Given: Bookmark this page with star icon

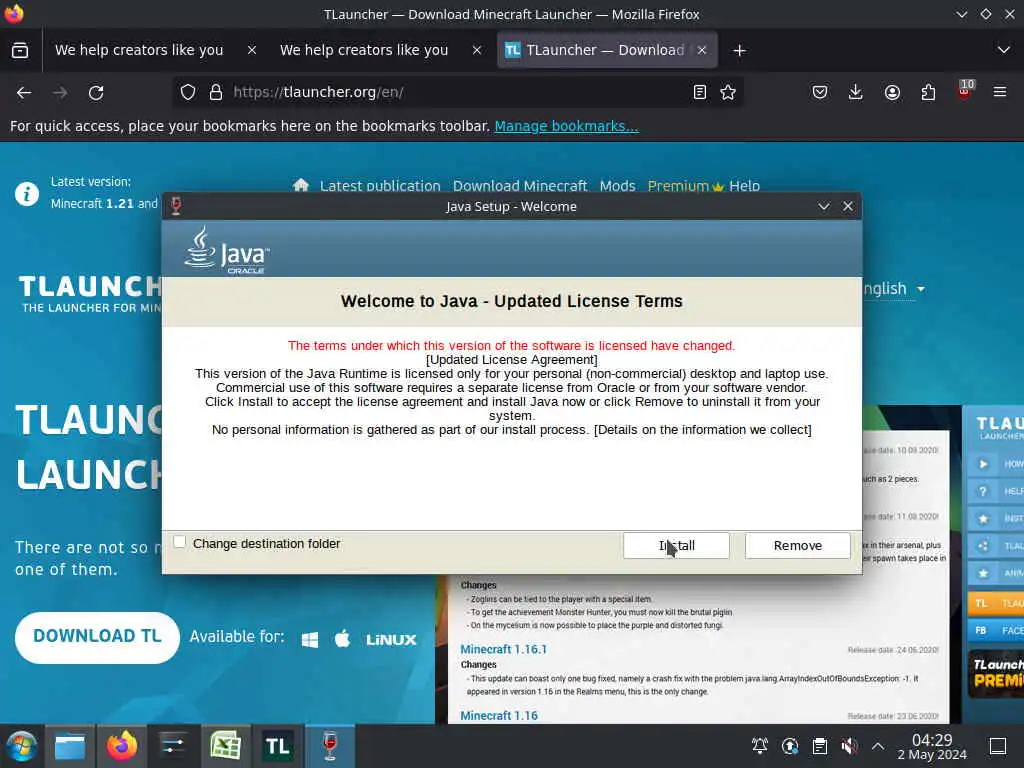Looking at the screenshot, I should coord(728,93).
